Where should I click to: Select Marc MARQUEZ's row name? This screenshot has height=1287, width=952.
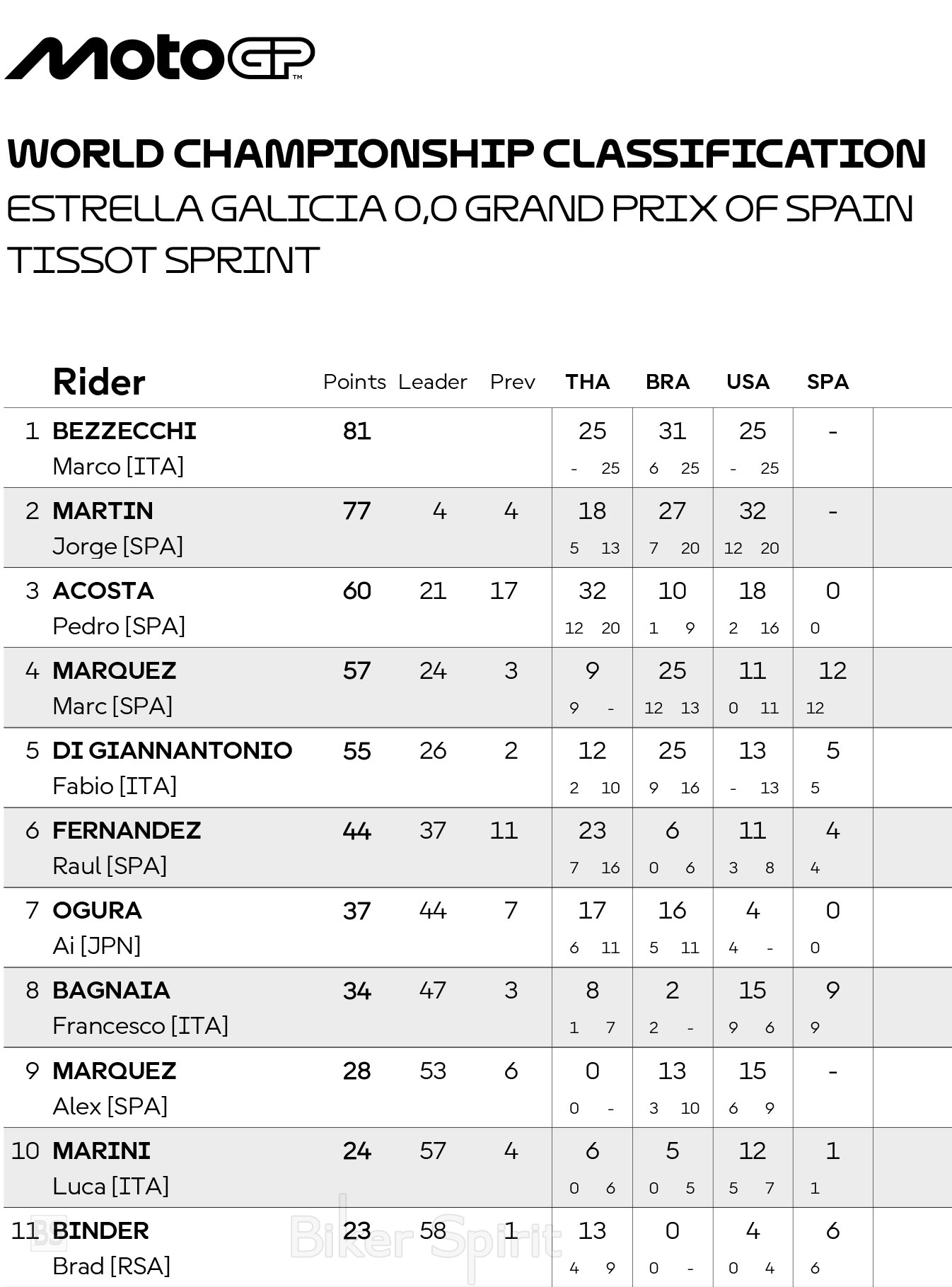115,670
